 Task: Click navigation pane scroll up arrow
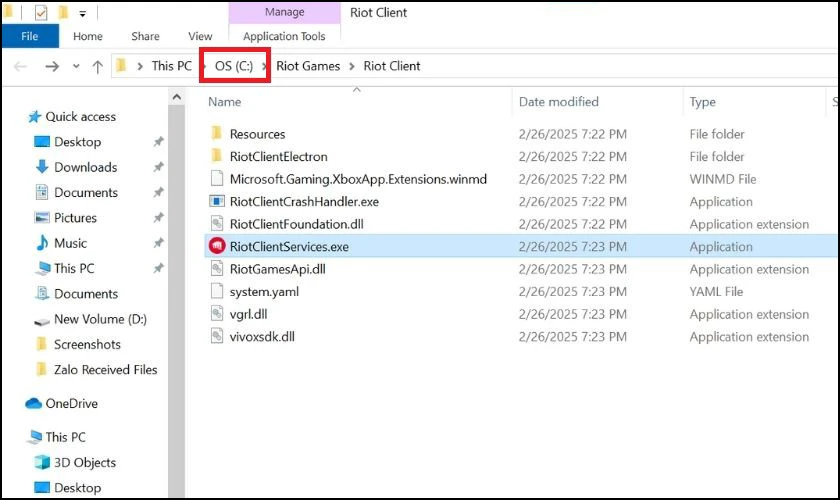pyautogui.click(x=176, y=98)
